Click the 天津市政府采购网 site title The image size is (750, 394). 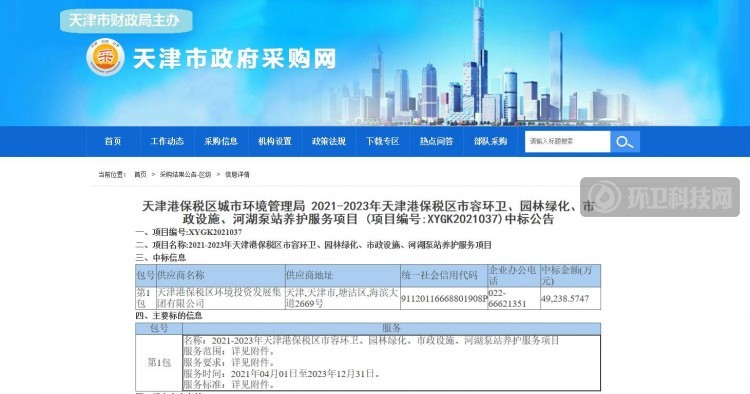click(234, 58)
